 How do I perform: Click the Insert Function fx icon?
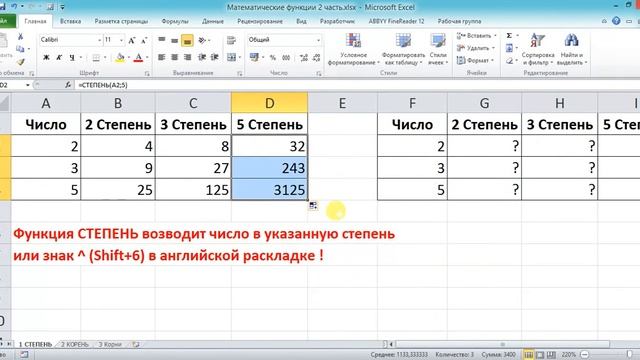[68, 85]
